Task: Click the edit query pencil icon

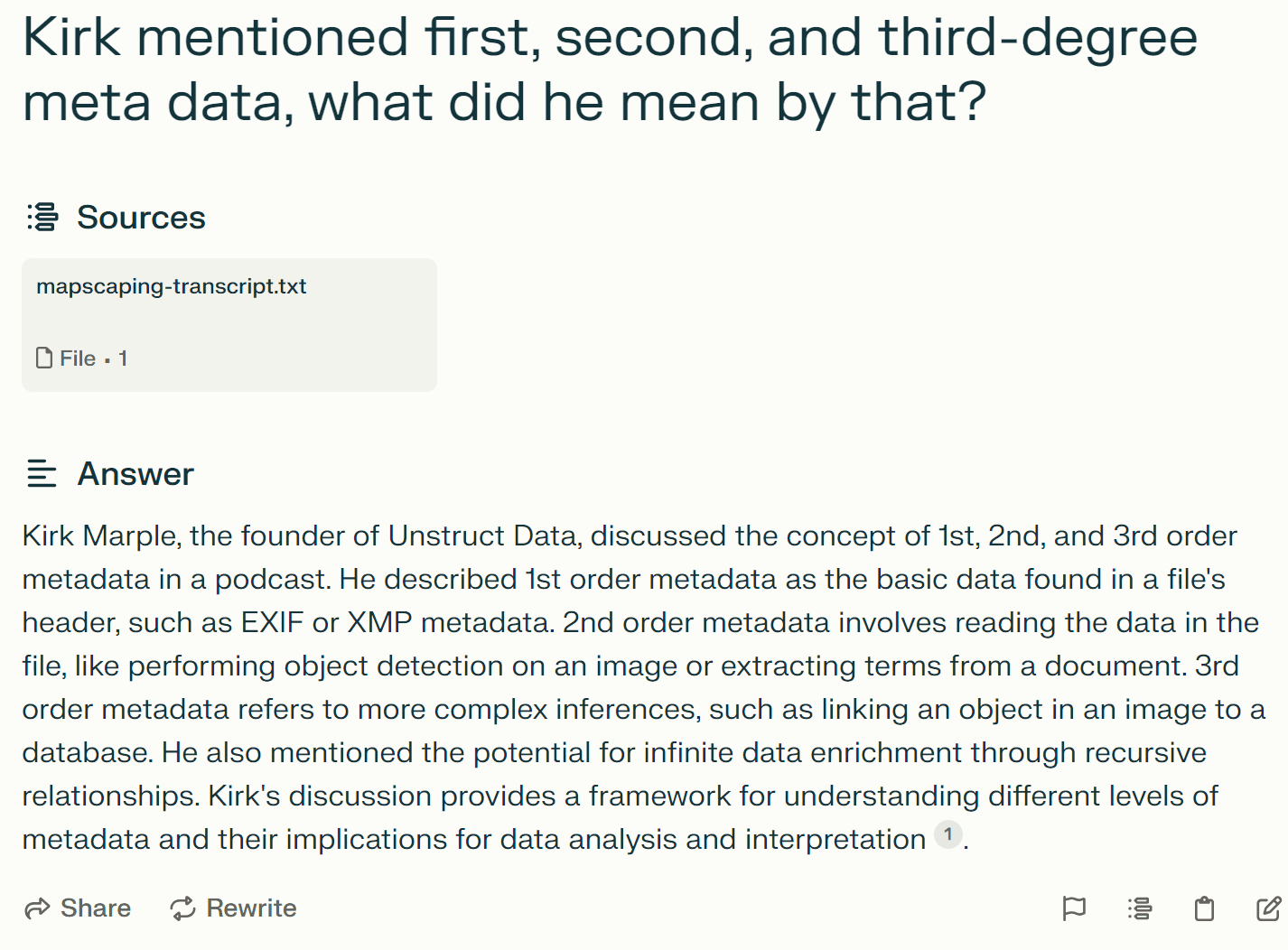Action: [x=1268, y=908]
